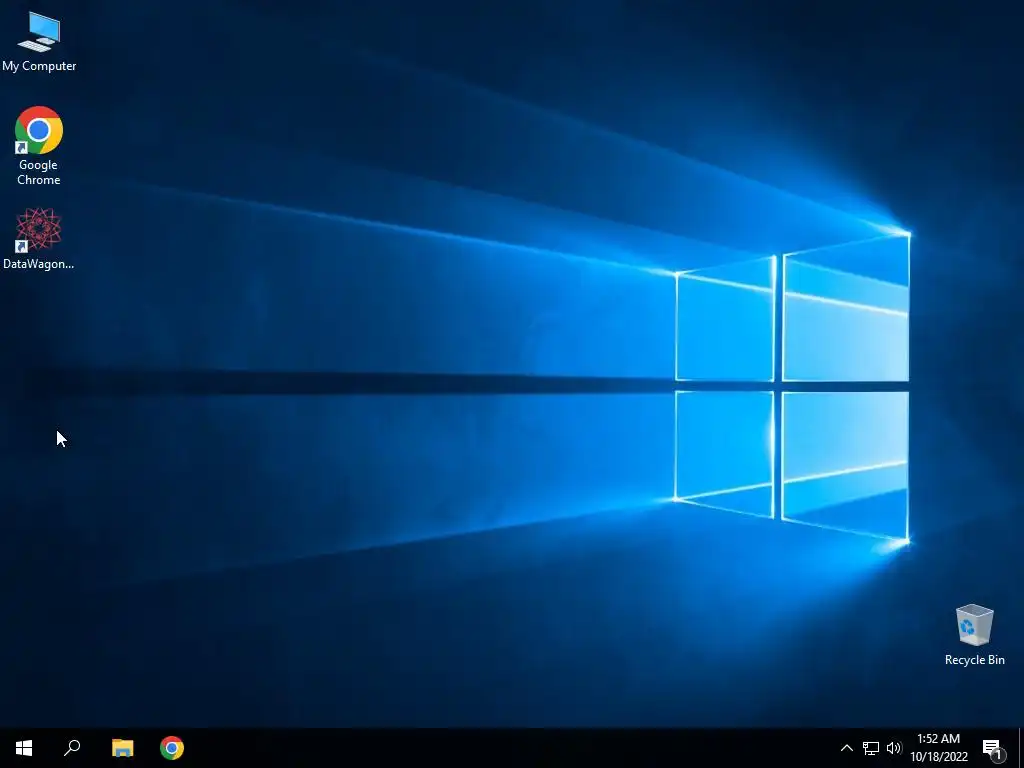Open the taskbar search magnifier

pyautogui.click(x=72, y=748)
